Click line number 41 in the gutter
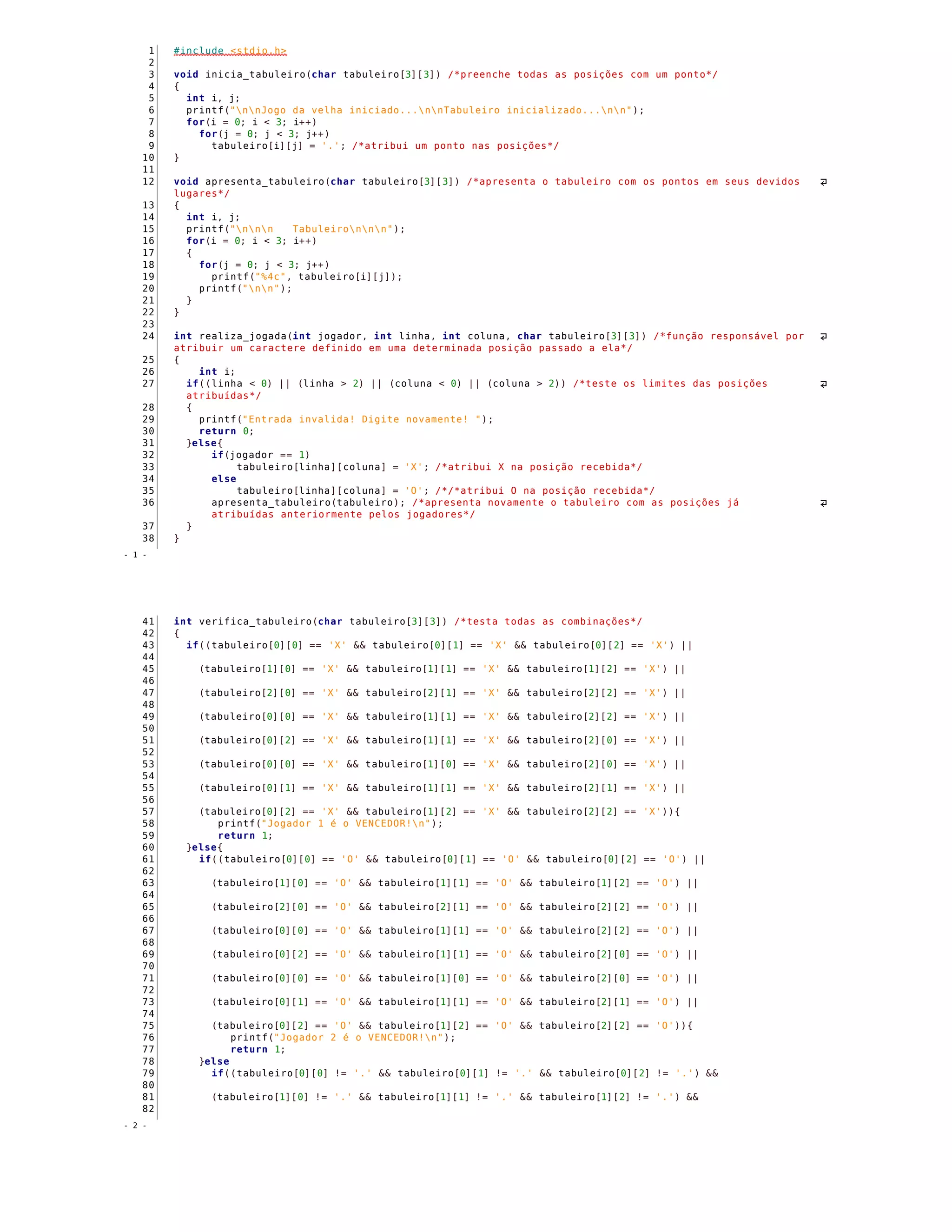Screen dimensions: 952x1232 pos(148,621)
